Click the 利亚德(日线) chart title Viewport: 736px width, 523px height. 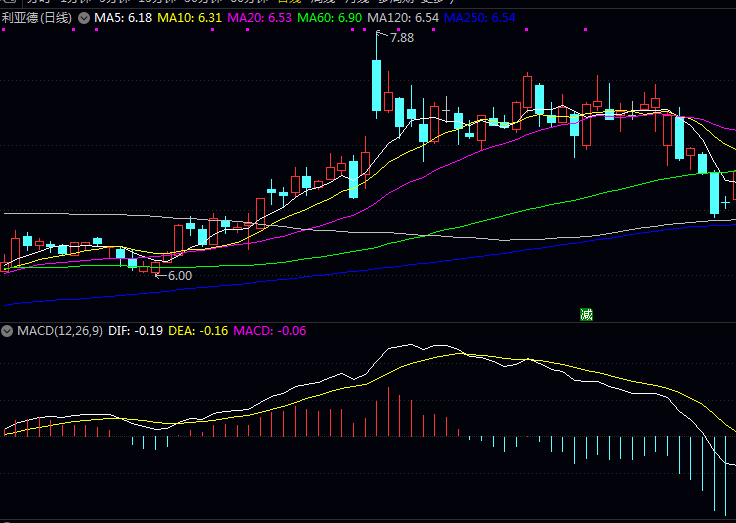(38, 18)
